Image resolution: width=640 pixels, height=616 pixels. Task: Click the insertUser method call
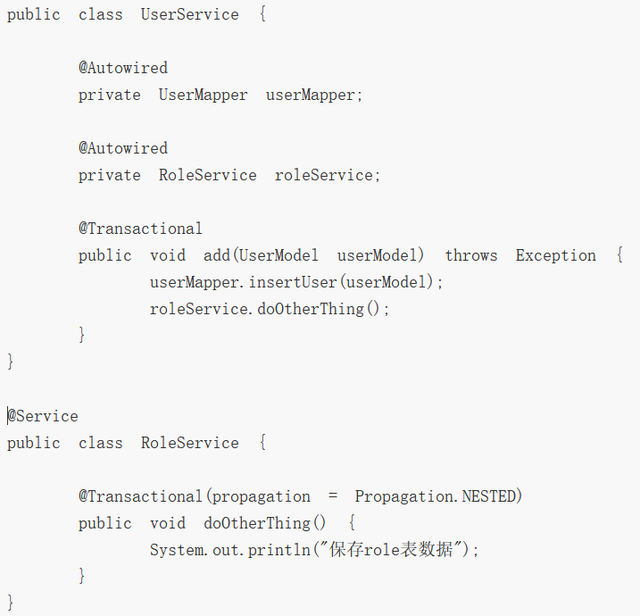coord(293,282)
